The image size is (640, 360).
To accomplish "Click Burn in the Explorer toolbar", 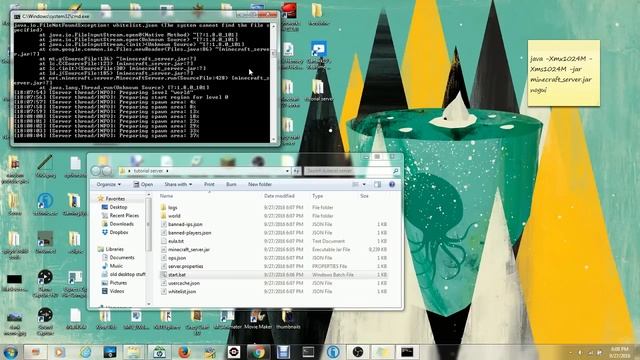I will (x=231, y=184).
